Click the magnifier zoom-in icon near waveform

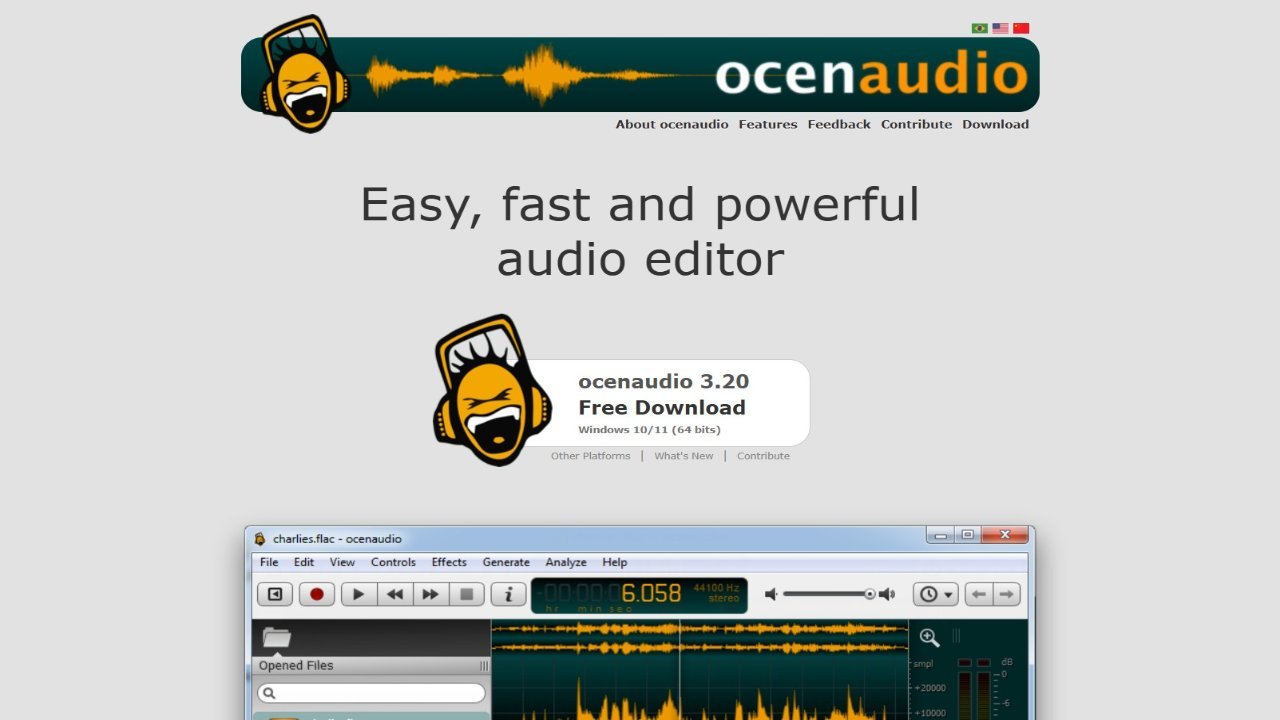pyautogui.click(x=929, y=637)
